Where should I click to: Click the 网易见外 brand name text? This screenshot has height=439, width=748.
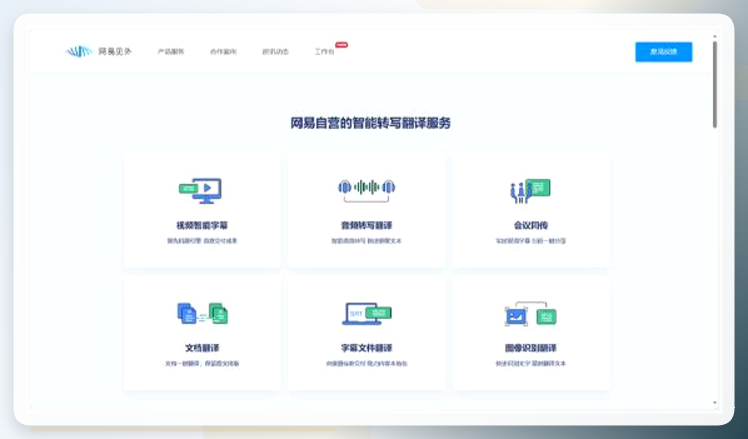coord(115,52)
